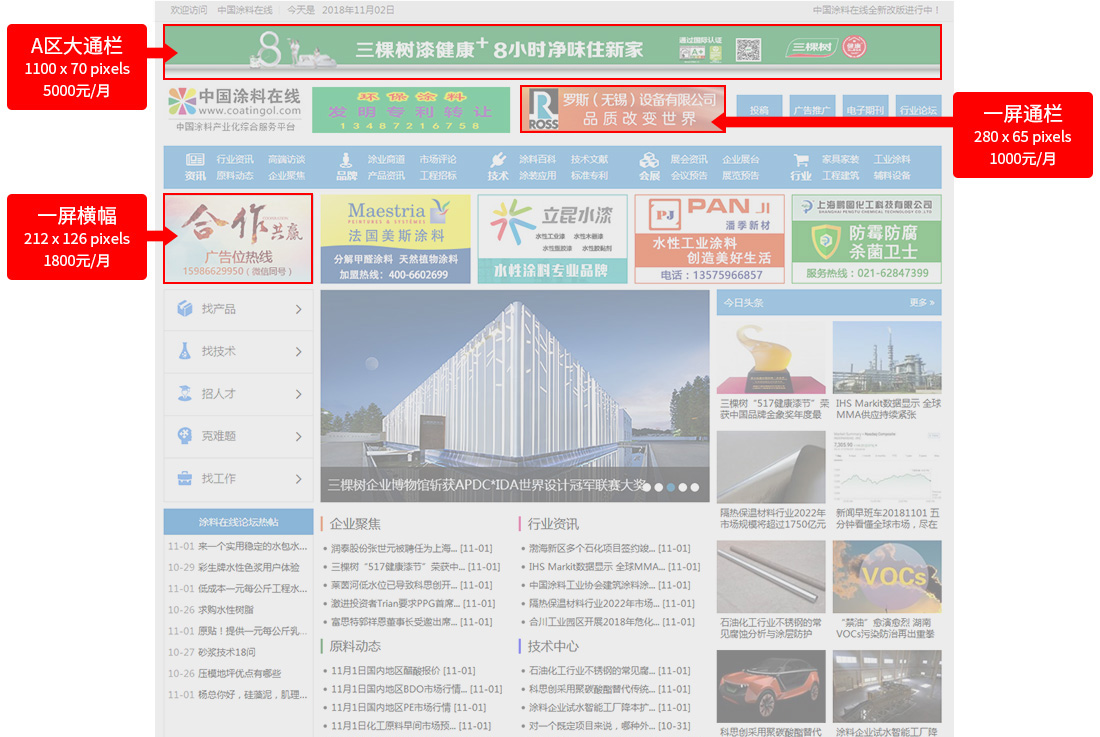Screen dimensions: 1100x737
Task: Select the highlighted blue carousel dot
Action: pos(671,487)
